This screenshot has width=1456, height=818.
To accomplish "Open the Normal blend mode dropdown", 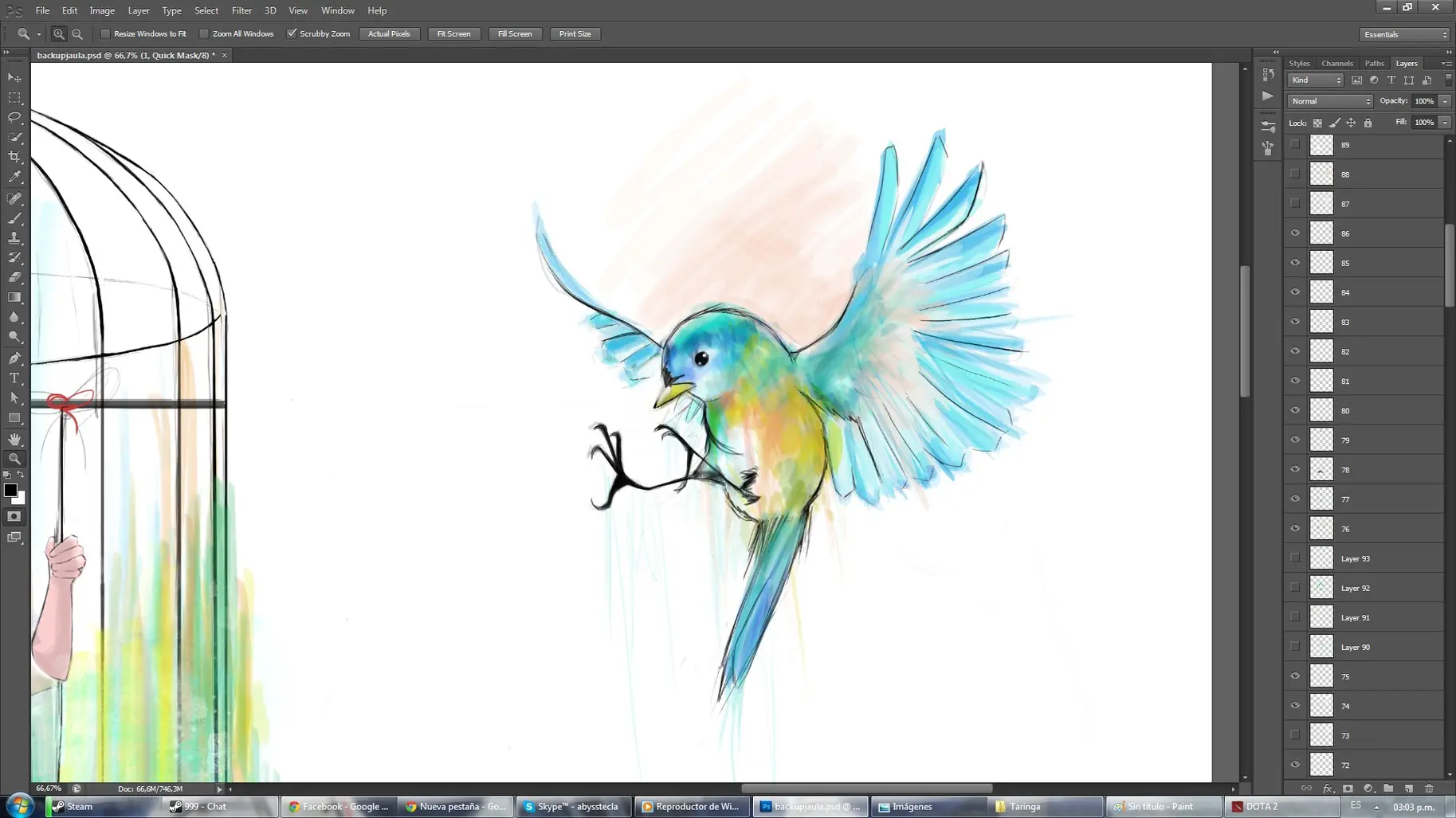I will pyautogui.click(x=1330, y=101).
